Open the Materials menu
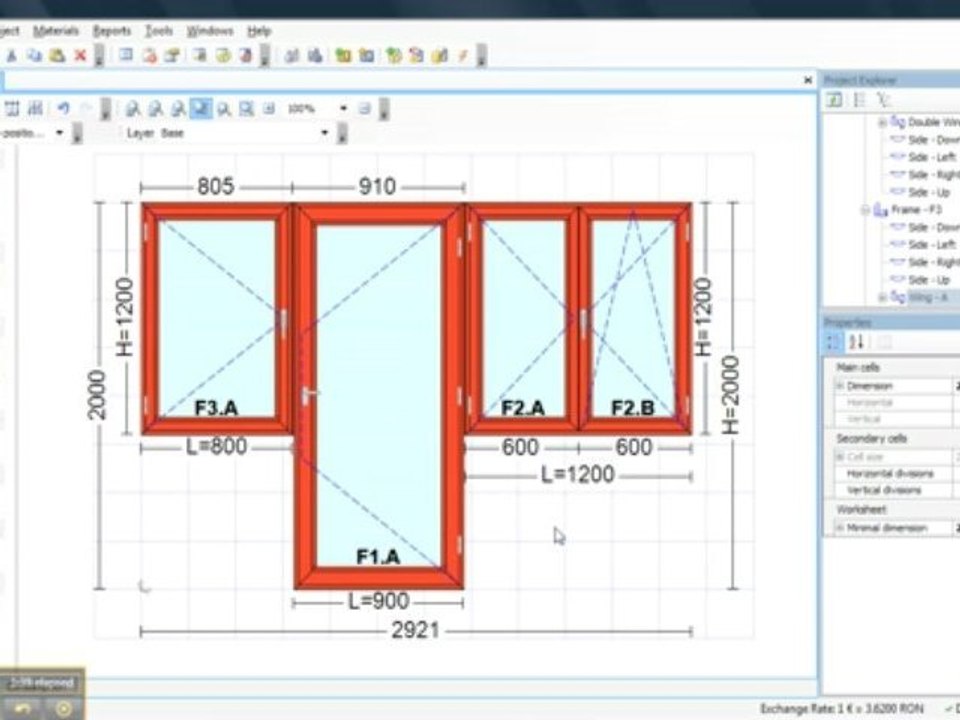This screenshot has width=960, height=720. click(x=56, y=31)
